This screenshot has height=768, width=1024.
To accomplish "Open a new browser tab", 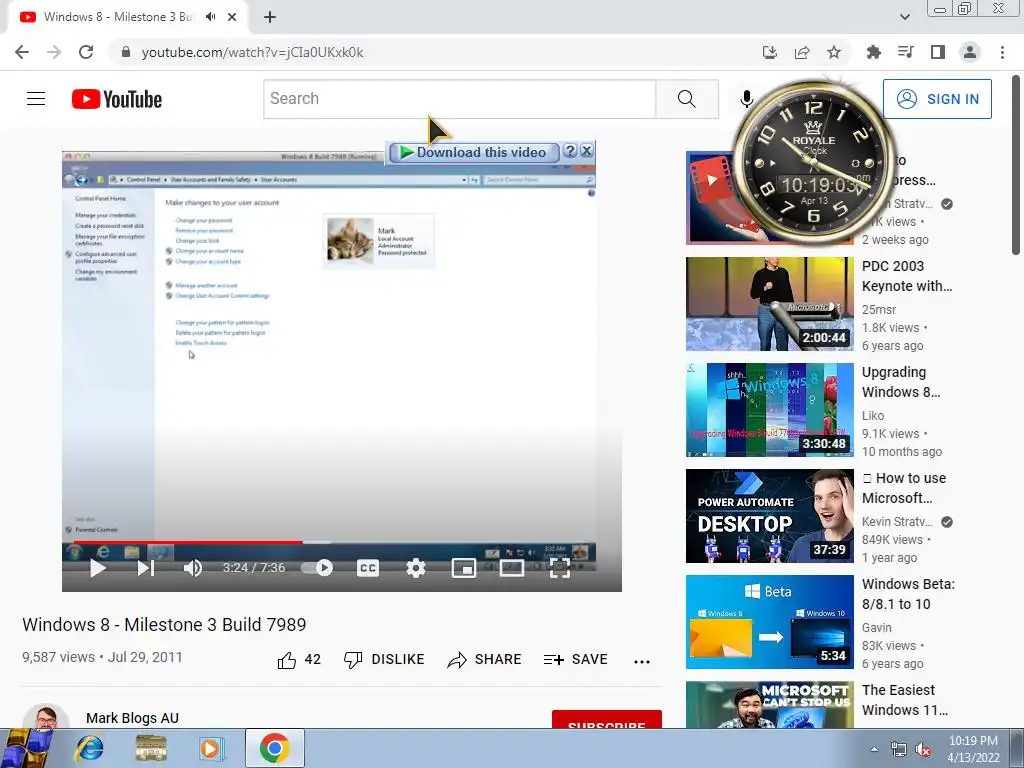I will [x=270, y=17].
